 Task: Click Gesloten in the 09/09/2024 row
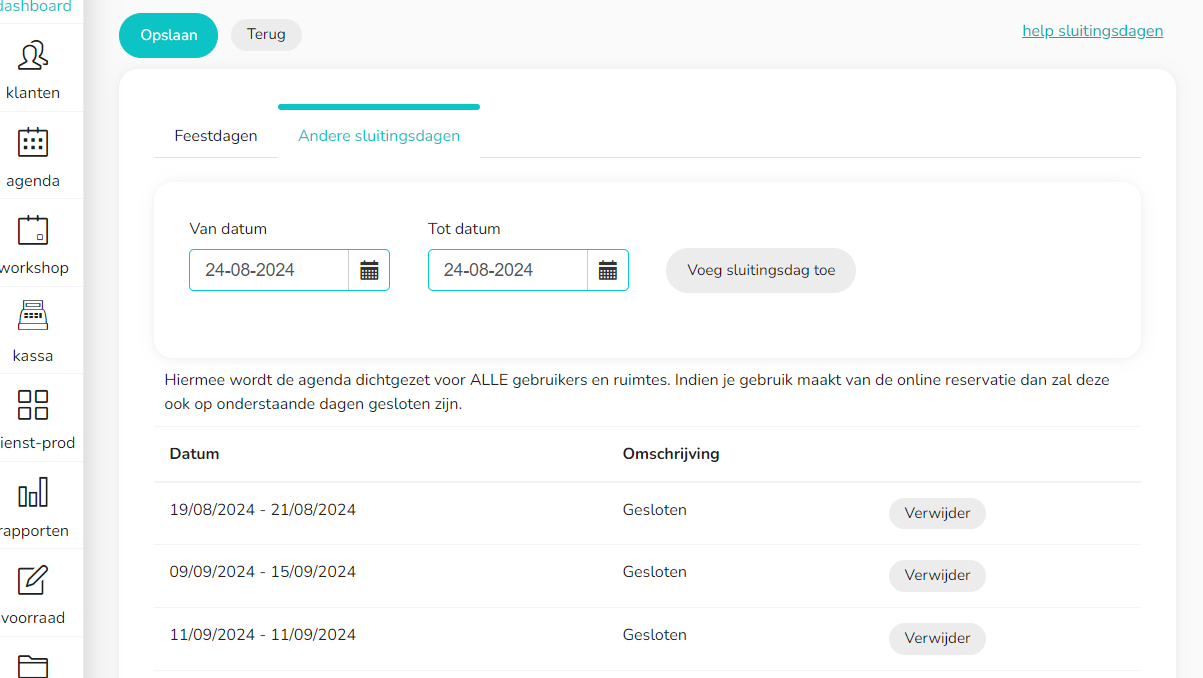[655, 572]
